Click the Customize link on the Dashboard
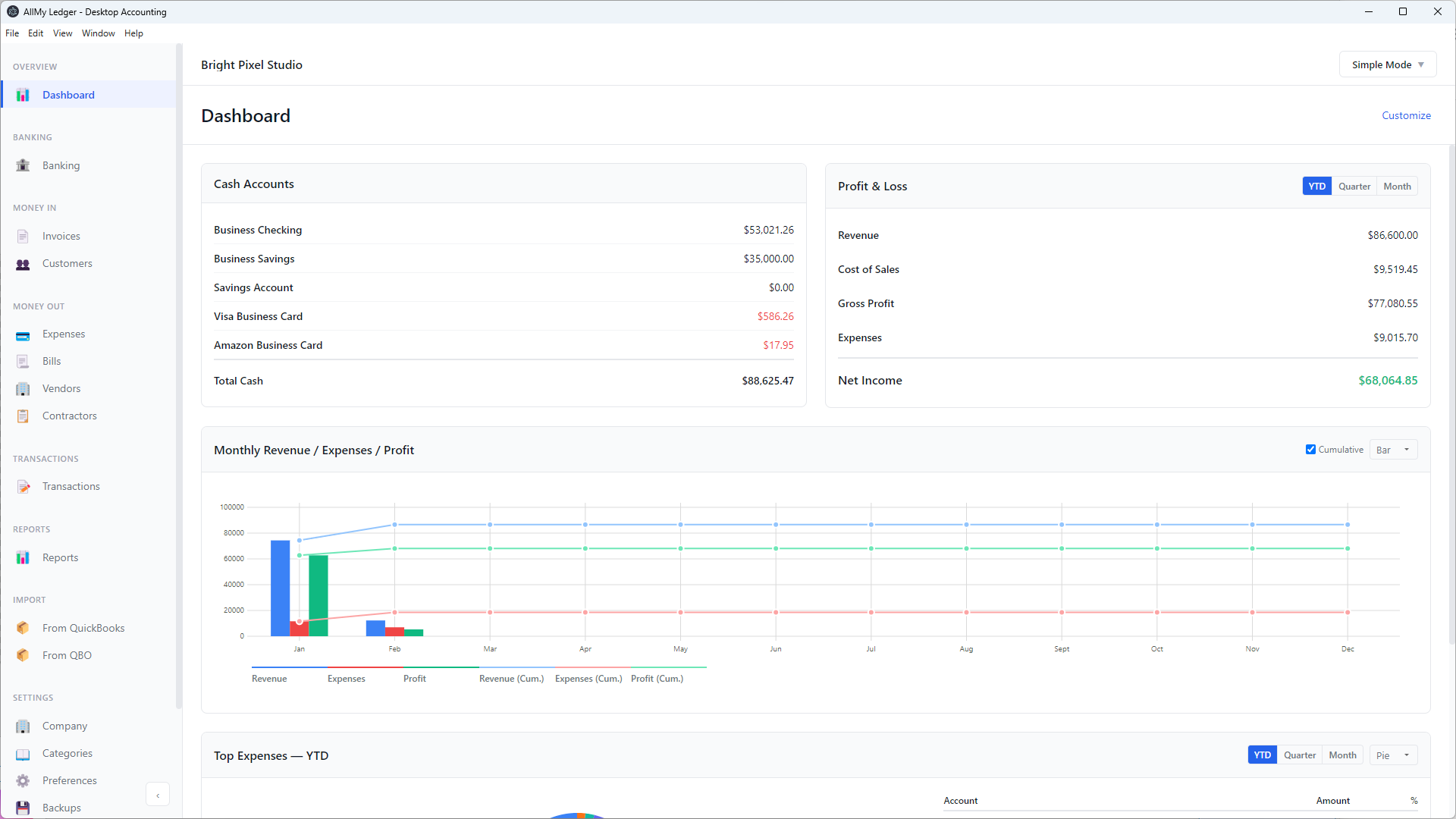 (1406, 115)
